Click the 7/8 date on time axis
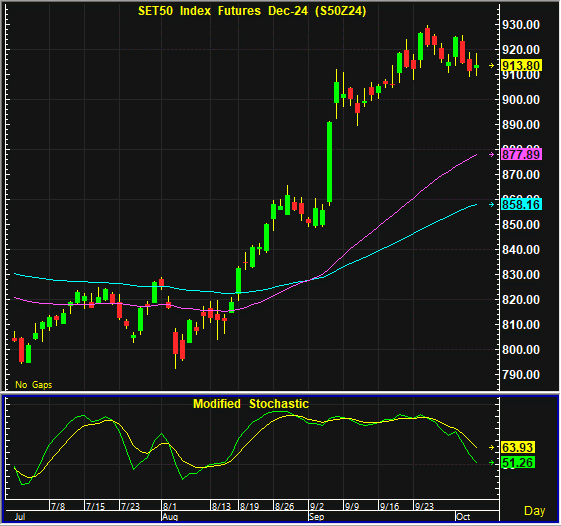Image resolution: width=561 pixels, height=526 pixels. [x=58, y=506]
